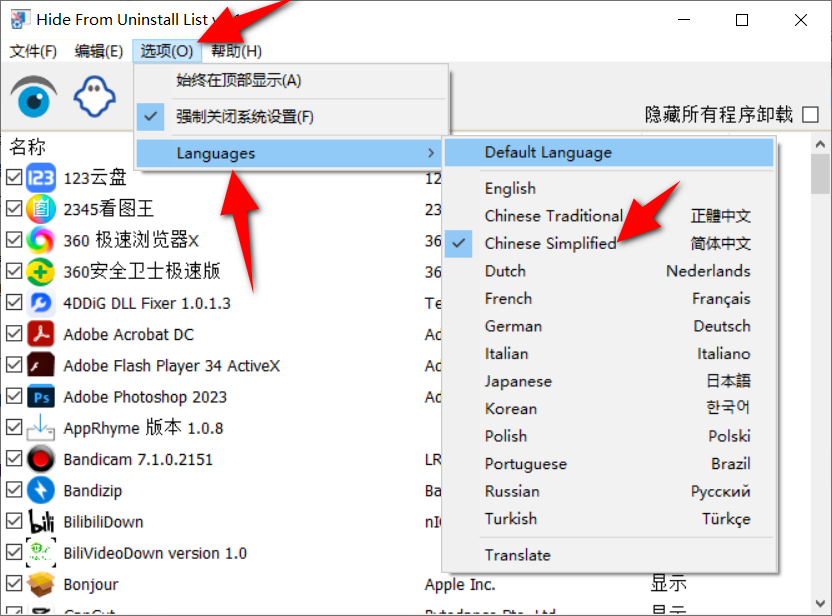Select the 4DDiG DLL Fixer icon
Screen dimensions: 832x616
point(41,303)
